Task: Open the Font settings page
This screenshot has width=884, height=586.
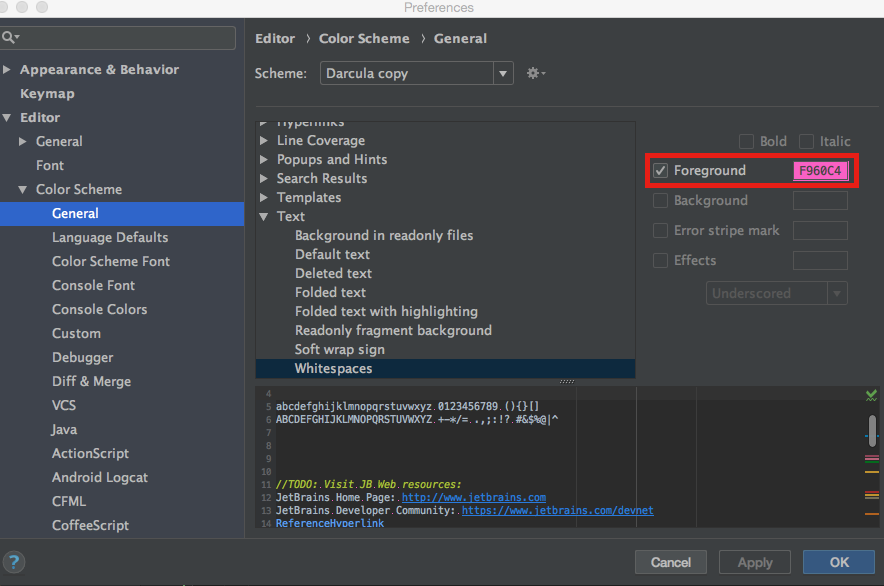Action: point(50,165)
